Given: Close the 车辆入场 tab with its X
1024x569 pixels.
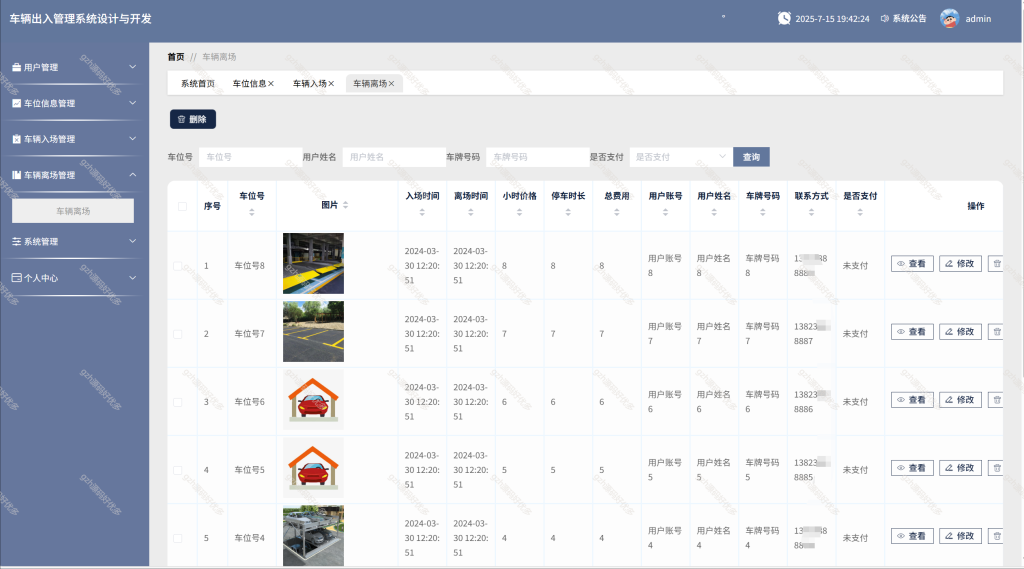Looking at the screenshot, I should point(331,84).
